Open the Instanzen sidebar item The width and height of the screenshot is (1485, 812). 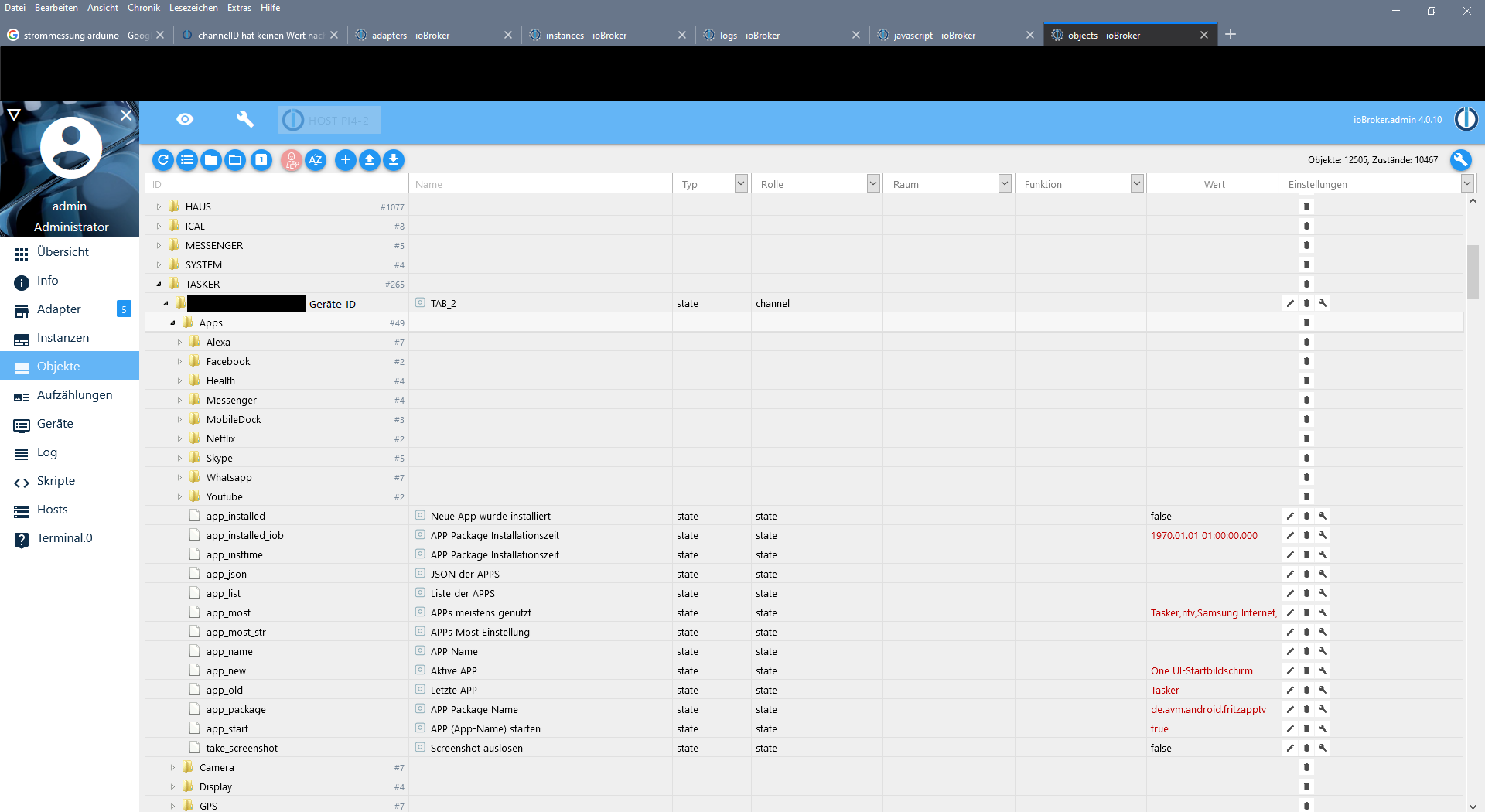point(70,338)
